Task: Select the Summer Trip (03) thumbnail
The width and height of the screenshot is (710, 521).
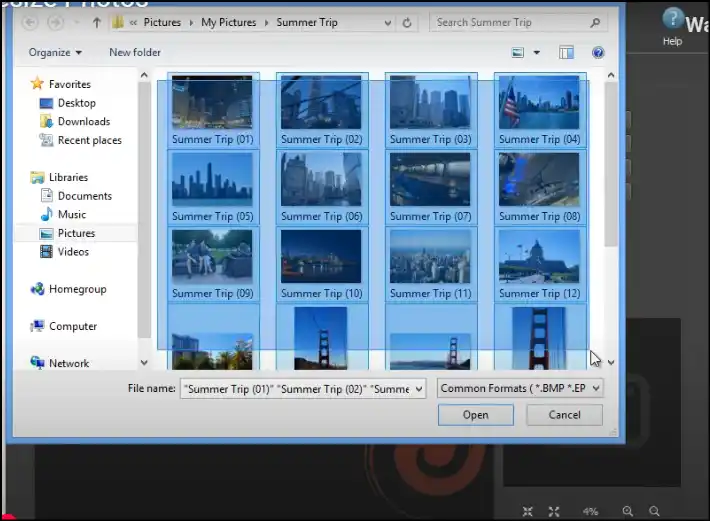Action: [431, 110]
